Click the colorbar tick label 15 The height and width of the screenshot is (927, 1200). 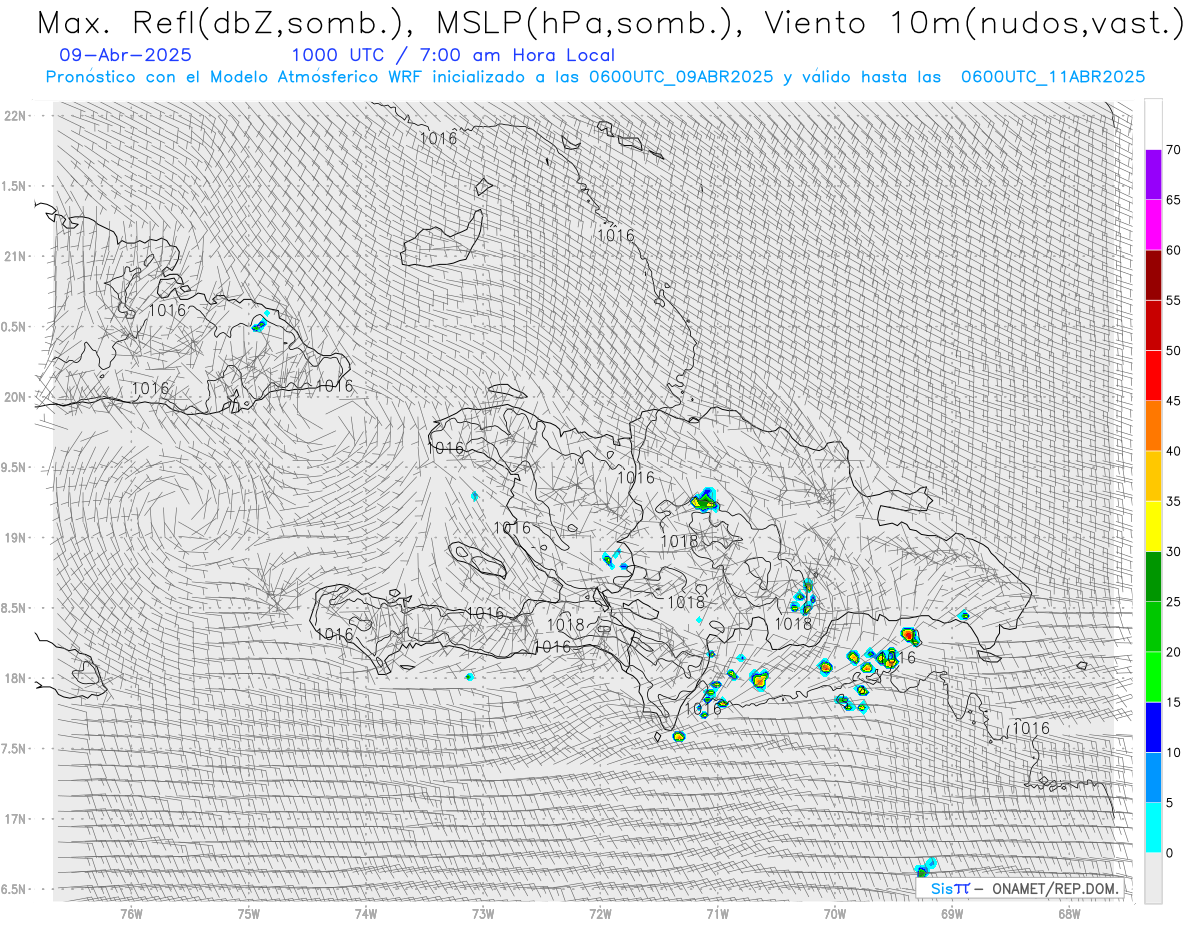coord(1173,702)
